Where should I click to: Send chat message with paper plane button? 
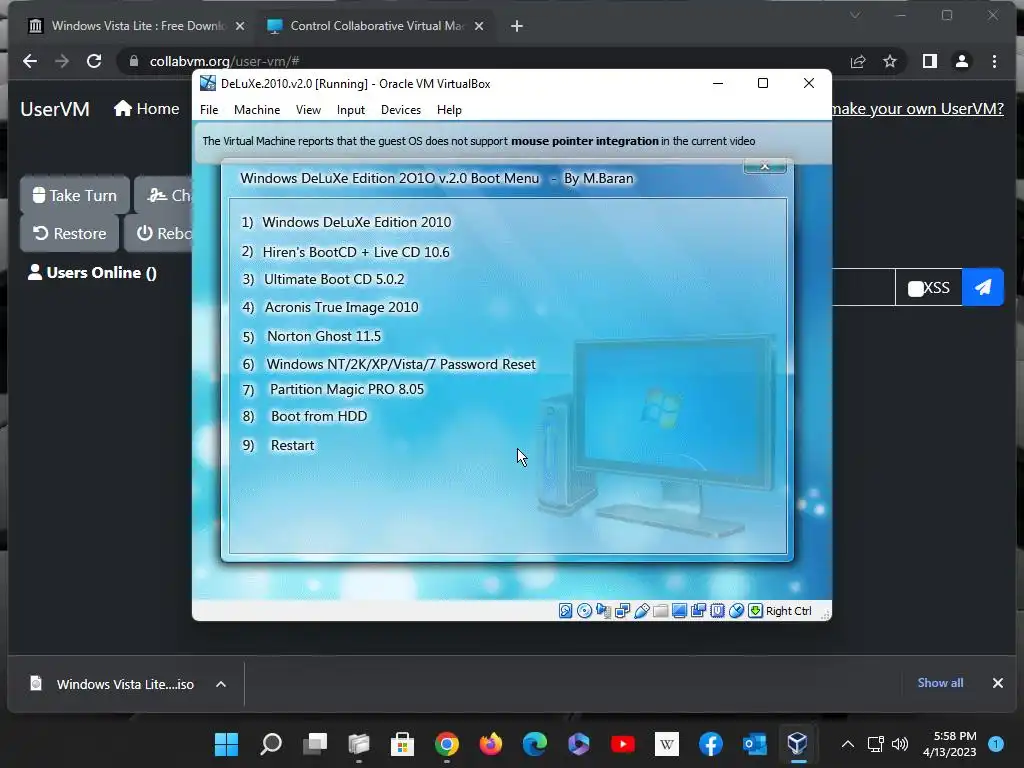982,287
